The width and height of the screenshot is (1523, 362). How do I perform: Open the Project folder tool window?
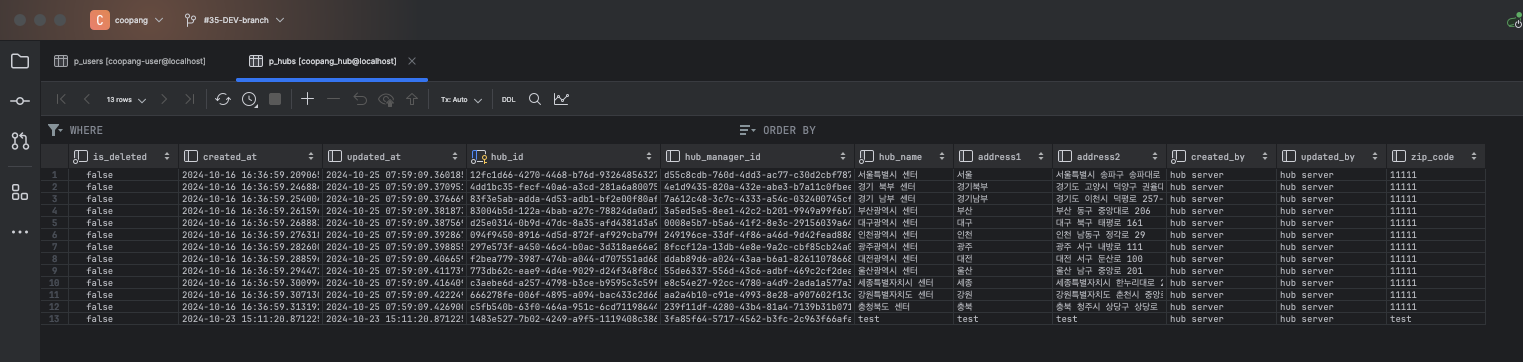(x=19, y=61)
